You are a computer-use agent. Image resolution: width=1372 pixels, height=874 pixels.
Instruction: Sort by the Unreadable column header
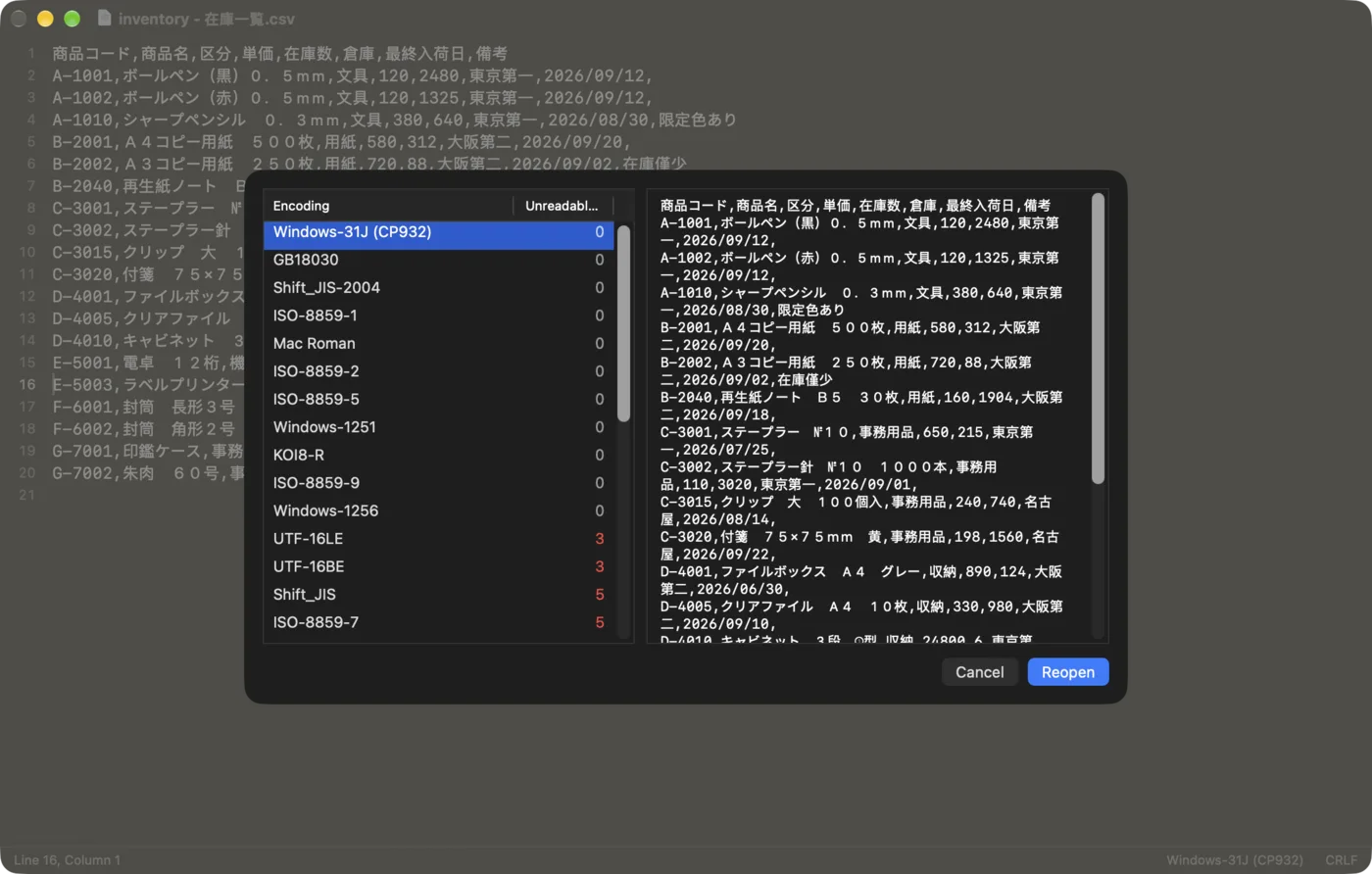563,206
